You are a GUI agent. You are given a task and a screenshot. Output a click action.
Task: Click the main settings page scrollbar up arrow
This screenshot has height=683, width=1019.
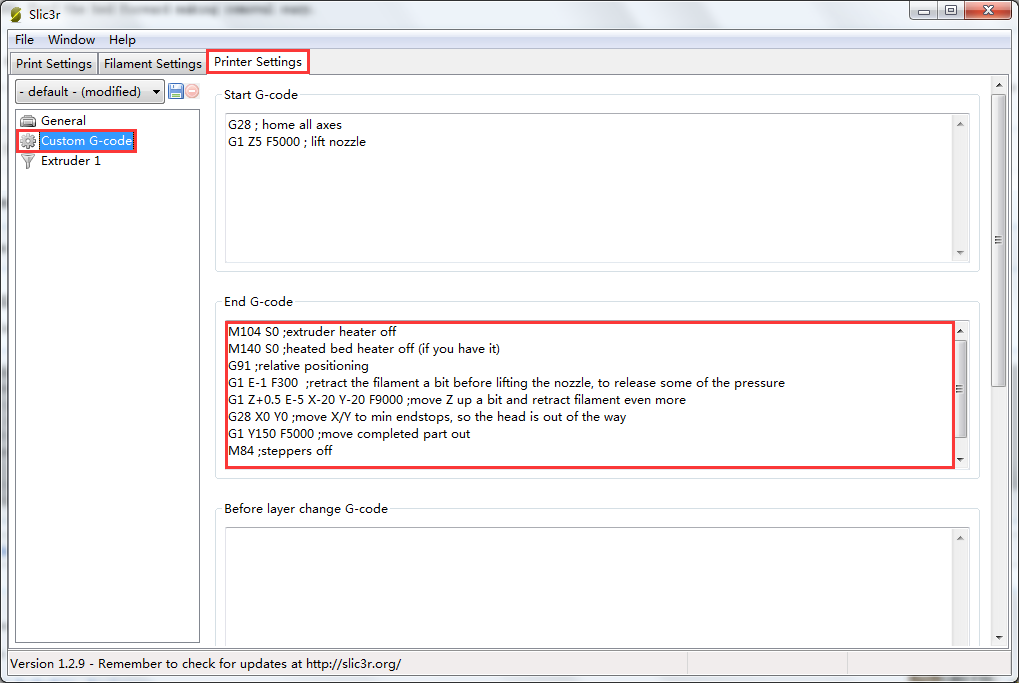point(999,85)
